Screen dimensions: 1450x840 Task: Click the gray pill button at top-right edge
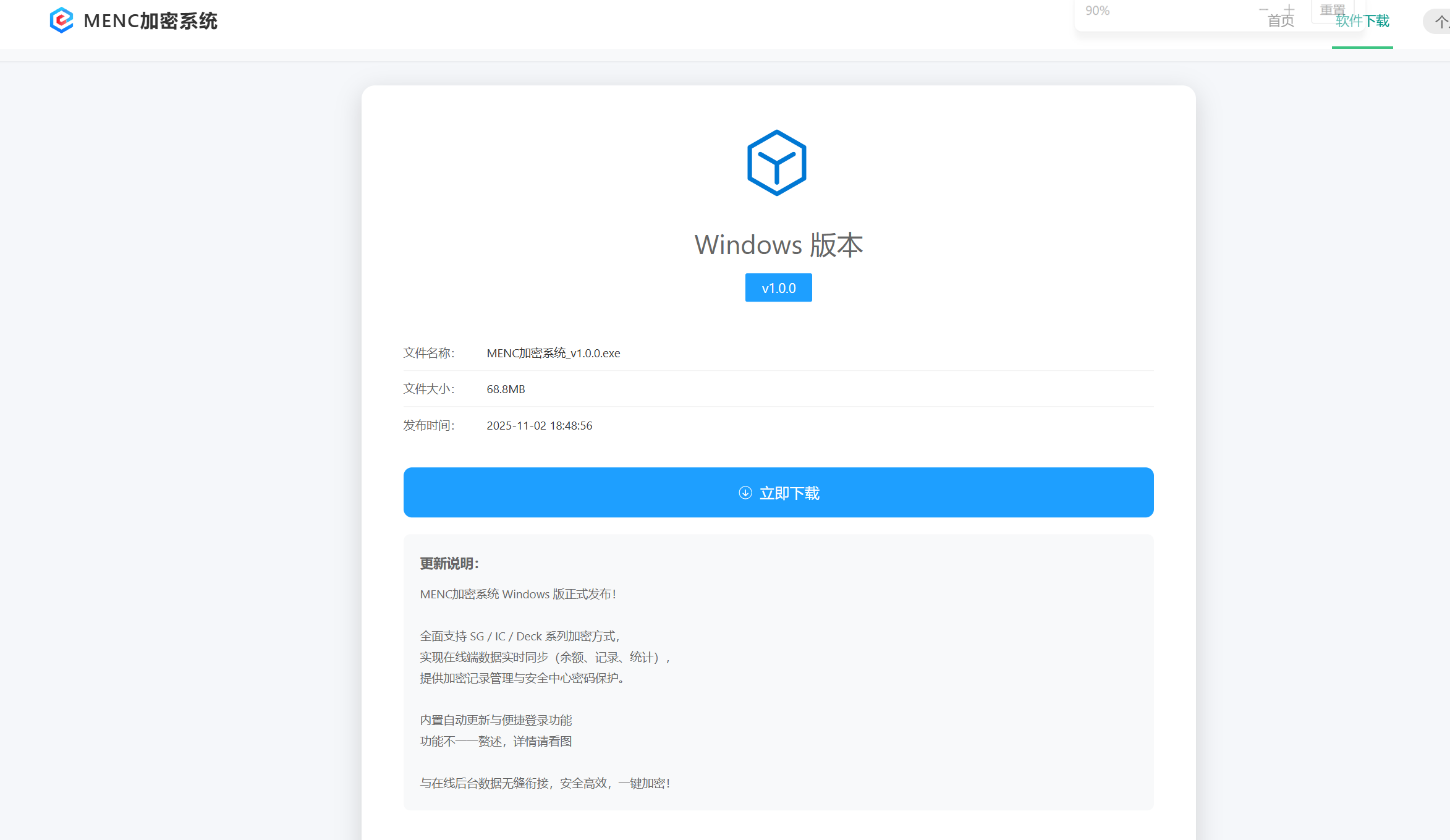pos(1439,22)
